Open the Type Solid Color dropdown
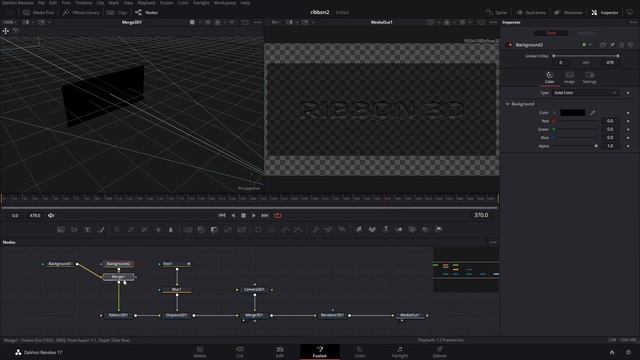This screenshot has height=360, width=640. pos(585,93)
